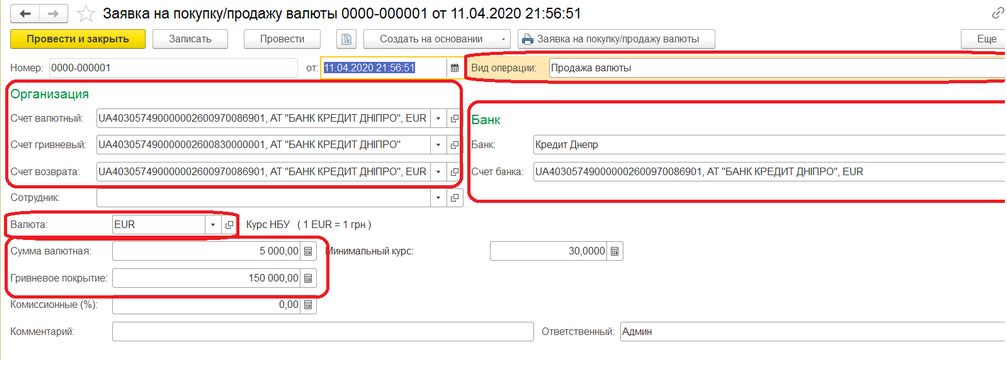
Task: Open the Счет валютный account form icon
Action: [x=455, y=118]
